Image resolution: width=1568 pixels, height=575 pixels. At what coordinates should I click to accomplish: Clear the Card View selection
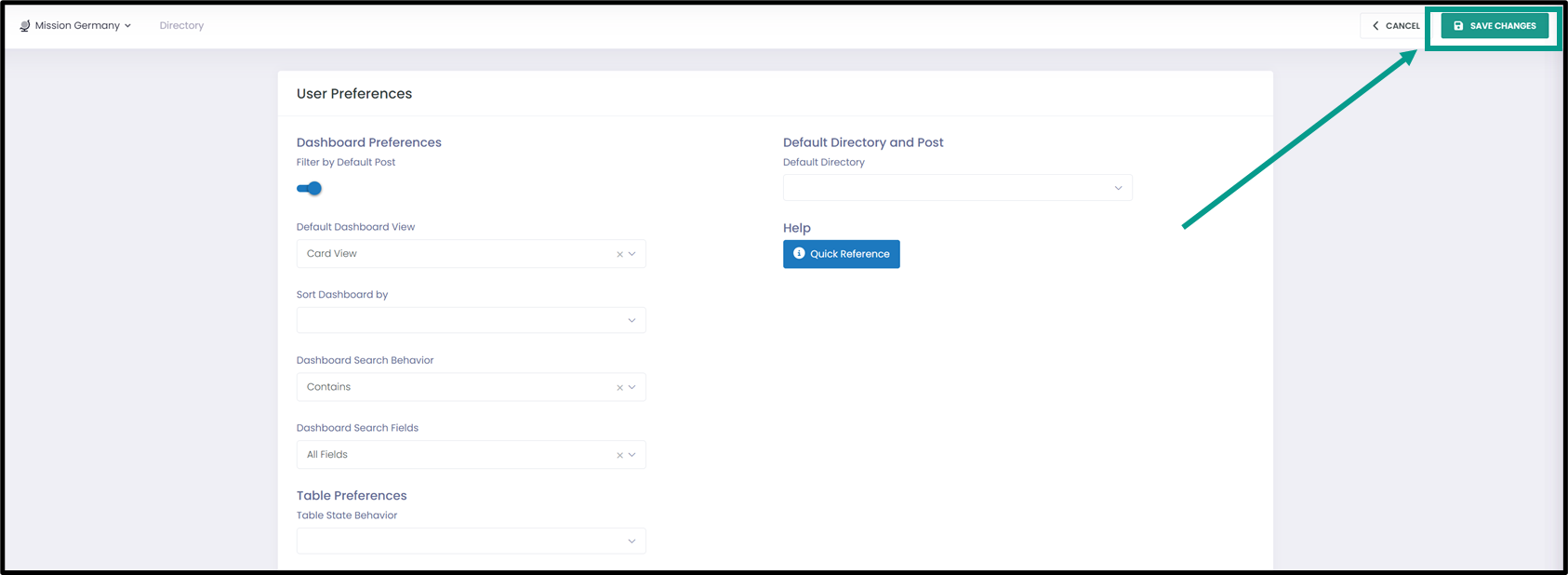[x=619, y=254]
